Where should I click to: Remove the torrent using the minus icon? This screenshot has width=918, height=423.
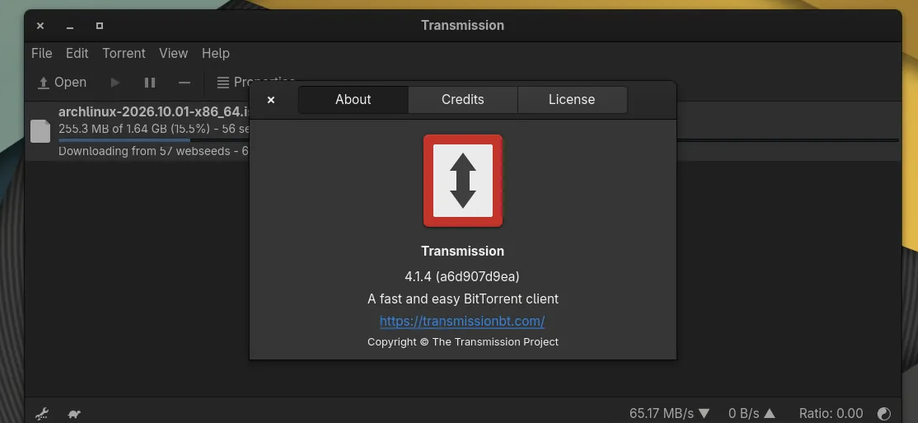point(184,83)
